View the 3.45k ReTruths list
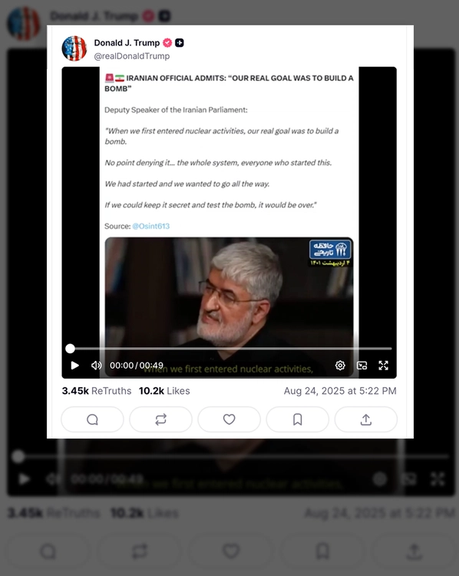The image size is (459, 576). pyautogui.click(x=97, y=391)
